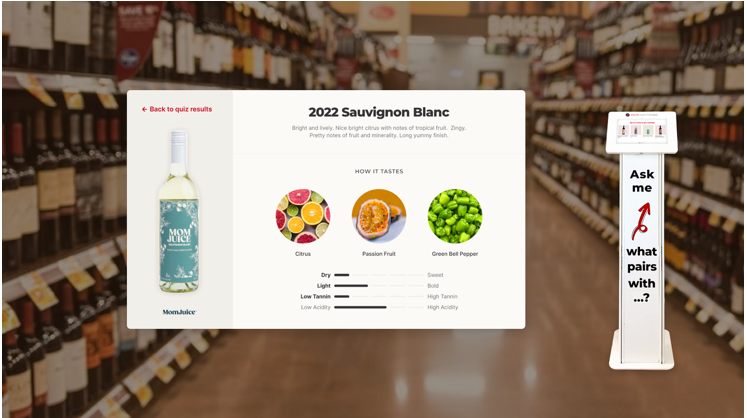Select the Passion Fruit flavor image

pos(379,216)
